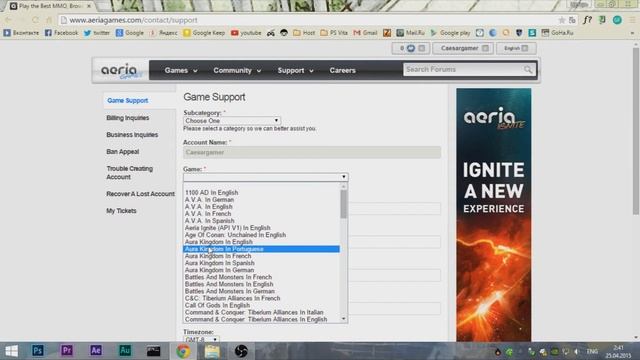This screenshot has height=360, width=640.
Task: Open the Yandex bookmark
Action: pyautogui.click(x=163, y=33)
